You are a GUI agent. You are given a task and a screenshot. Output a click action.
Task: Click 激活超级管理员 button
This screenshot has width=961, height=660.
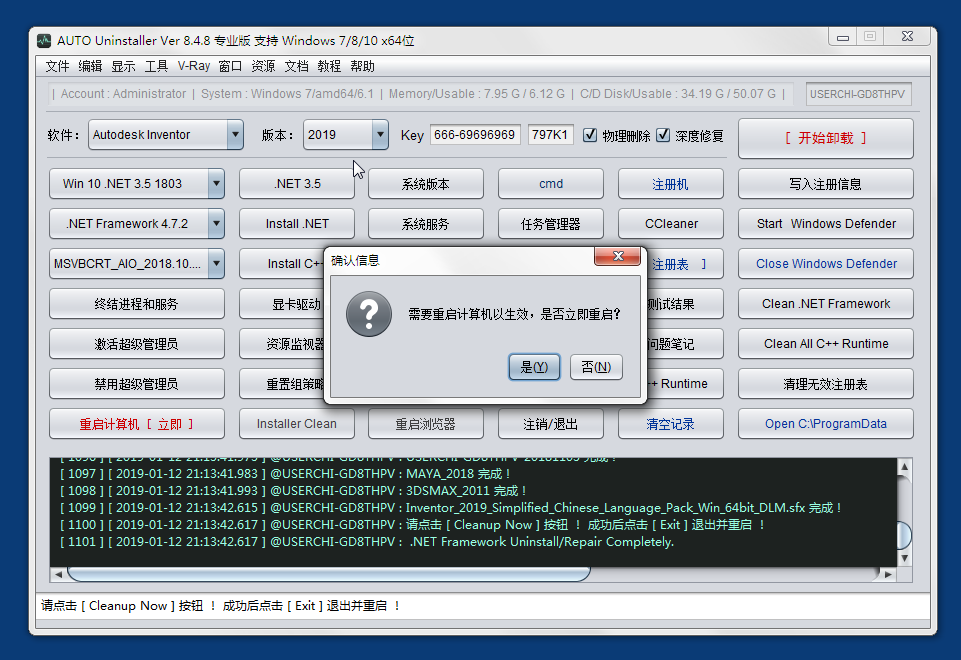click(x=137, y=344)
